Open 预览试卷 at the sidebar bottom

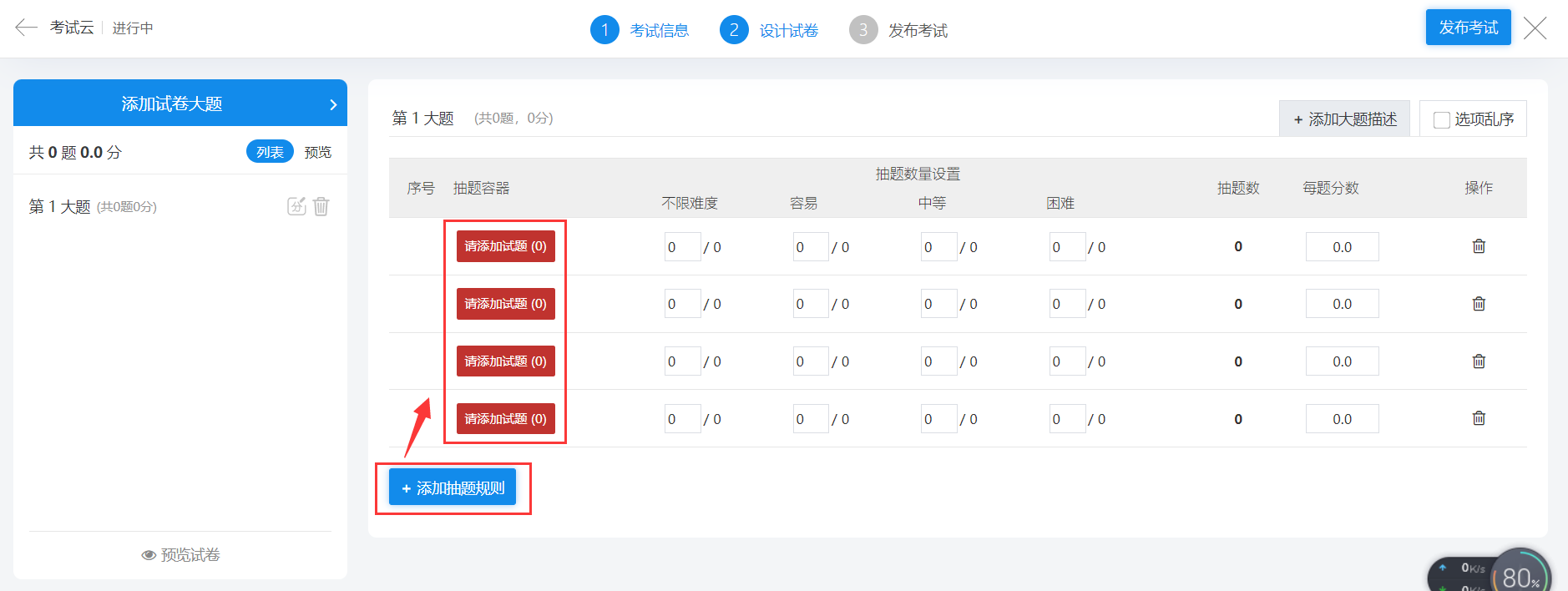click(x=180, y=555)
